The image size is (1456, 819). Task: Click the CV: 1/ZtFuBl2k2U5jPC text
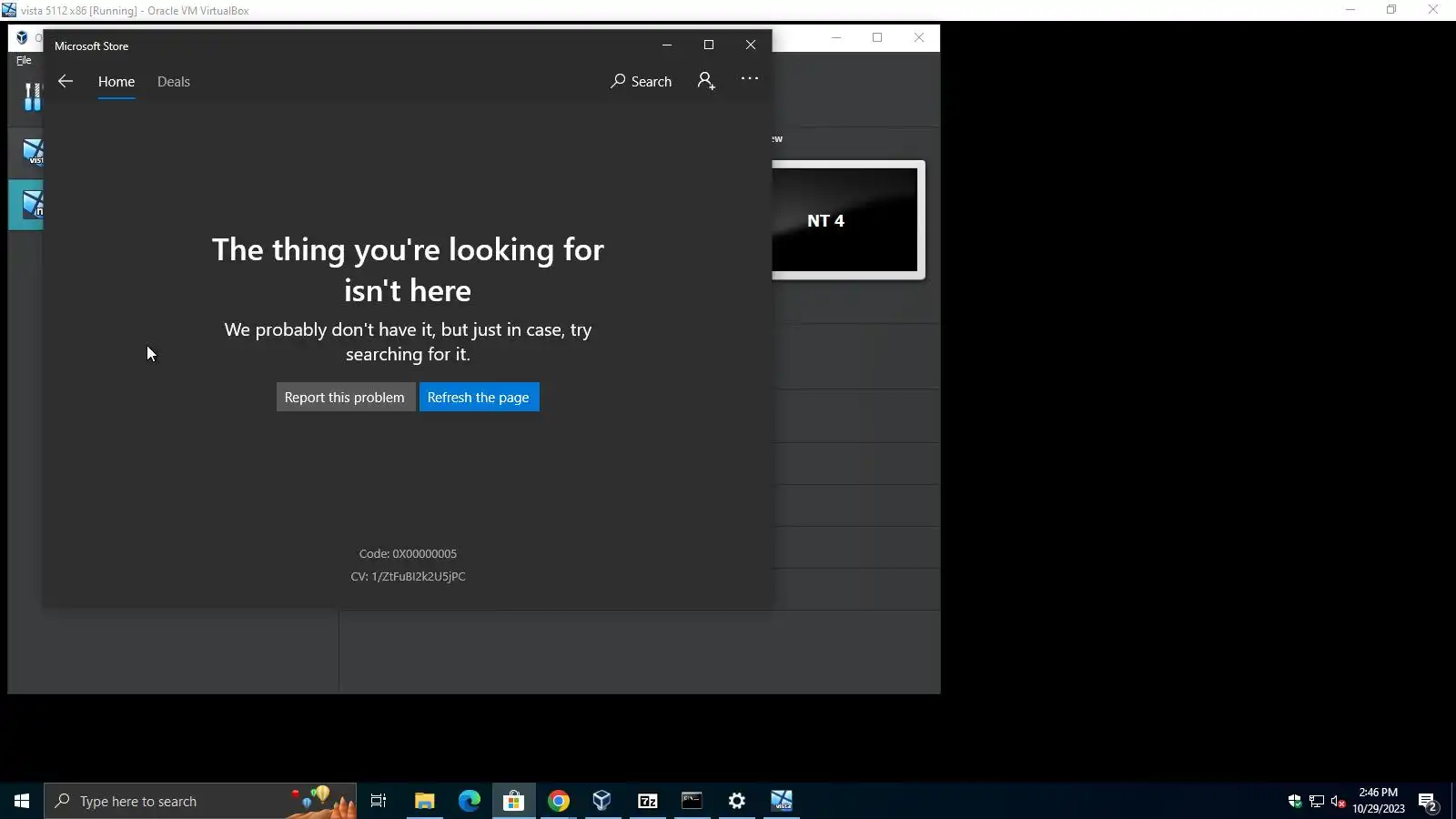click(x=408, y=576)
